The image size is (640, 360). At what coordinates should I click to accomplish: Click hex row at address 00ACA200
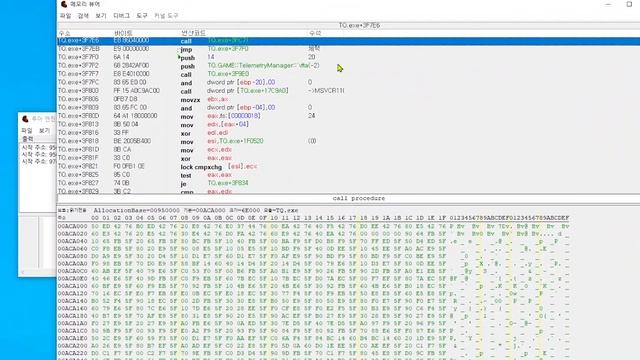313,346
